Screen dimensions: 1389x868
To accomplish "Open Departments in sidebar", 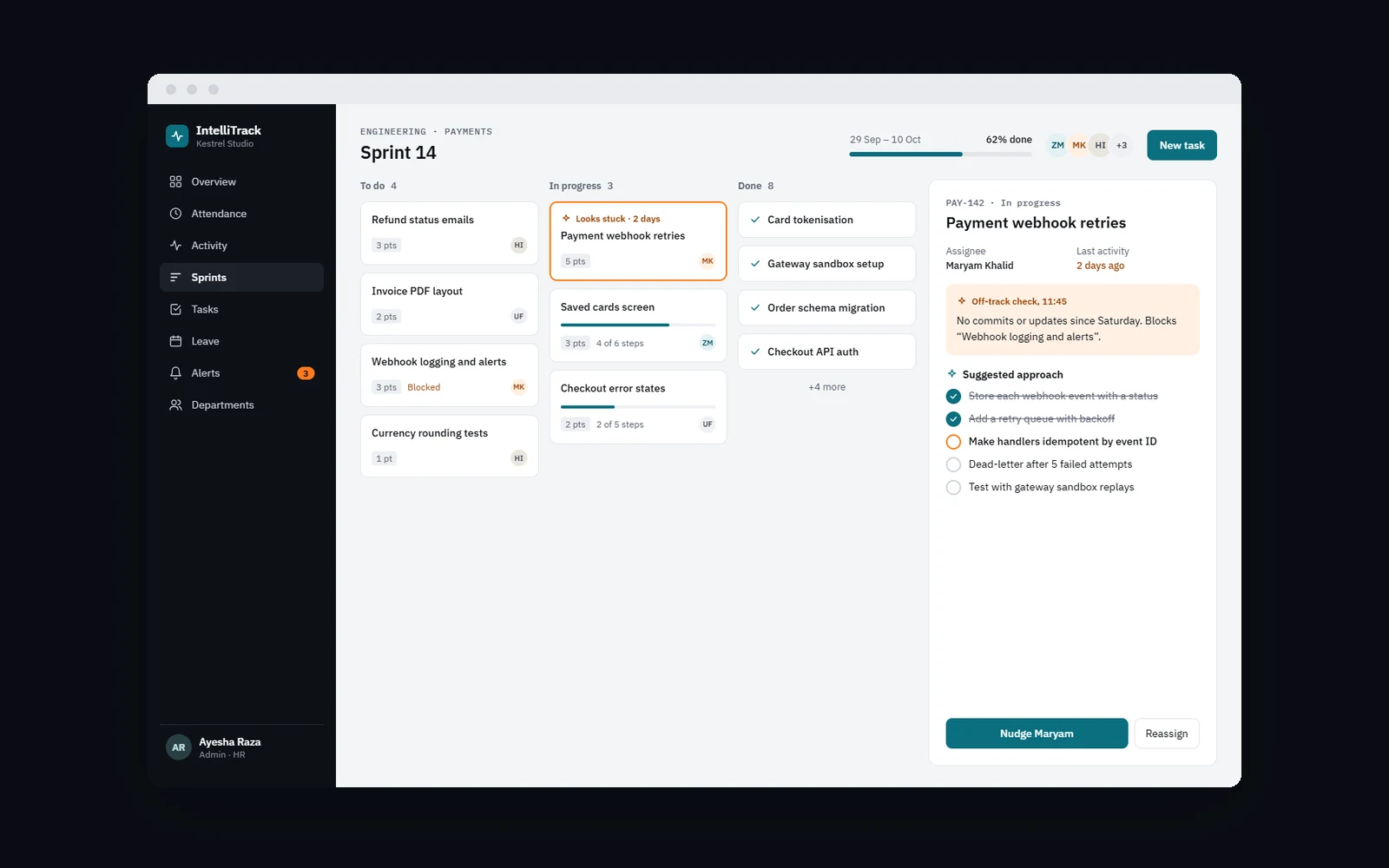I will [241, 404].
